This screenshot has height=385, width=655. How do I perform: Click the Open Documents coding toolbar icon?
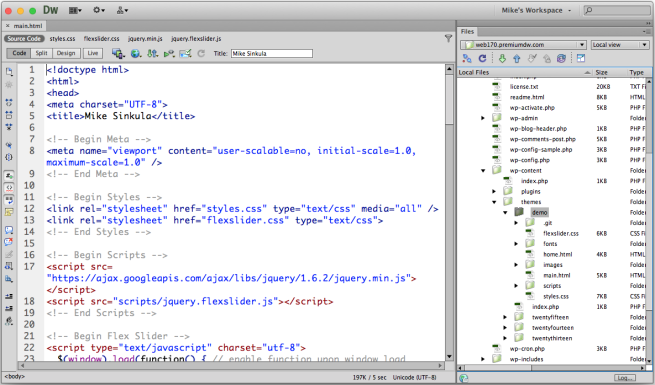tap(9, 72)
